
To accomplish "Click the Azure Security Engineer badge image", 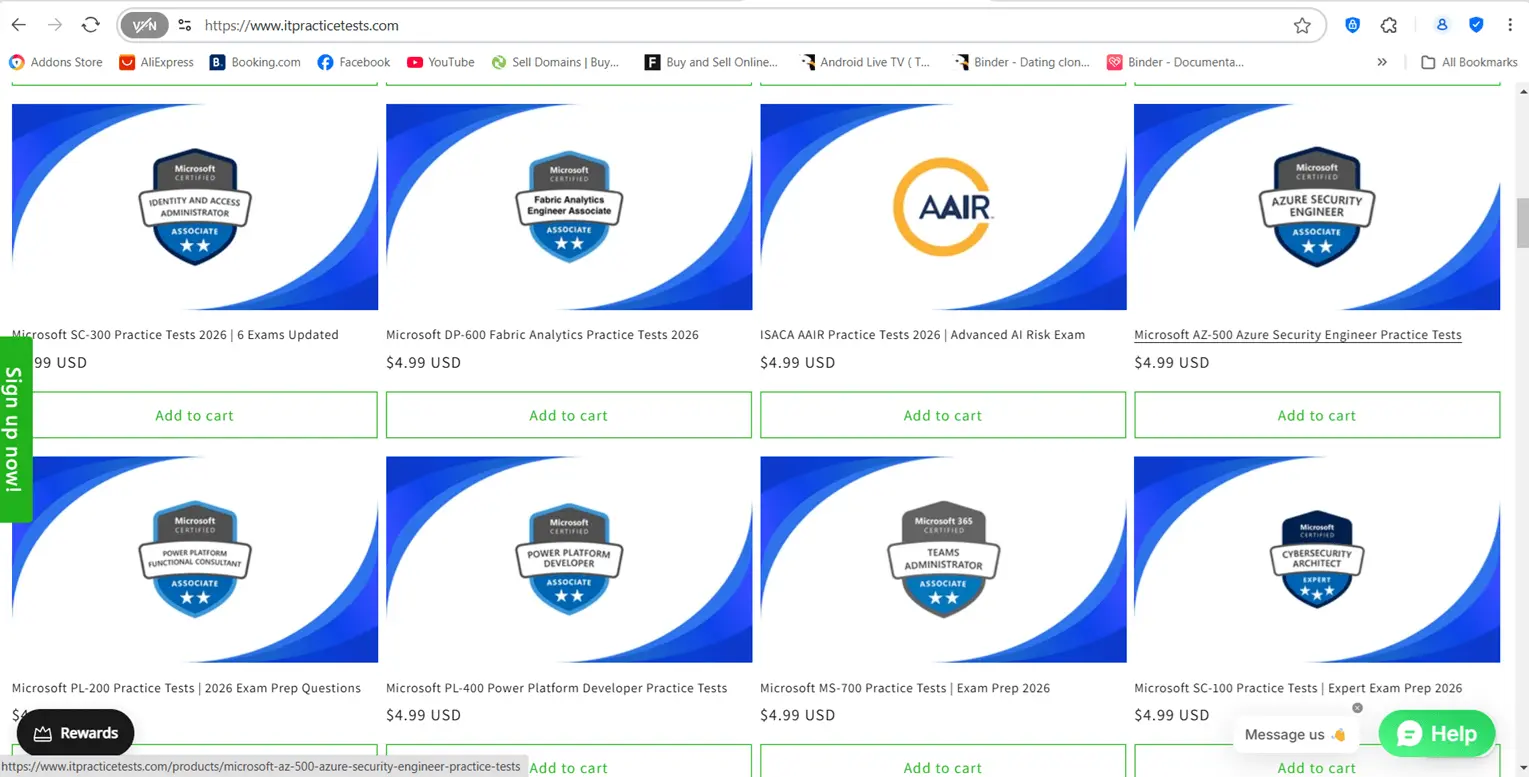I will pos(1317,207).
